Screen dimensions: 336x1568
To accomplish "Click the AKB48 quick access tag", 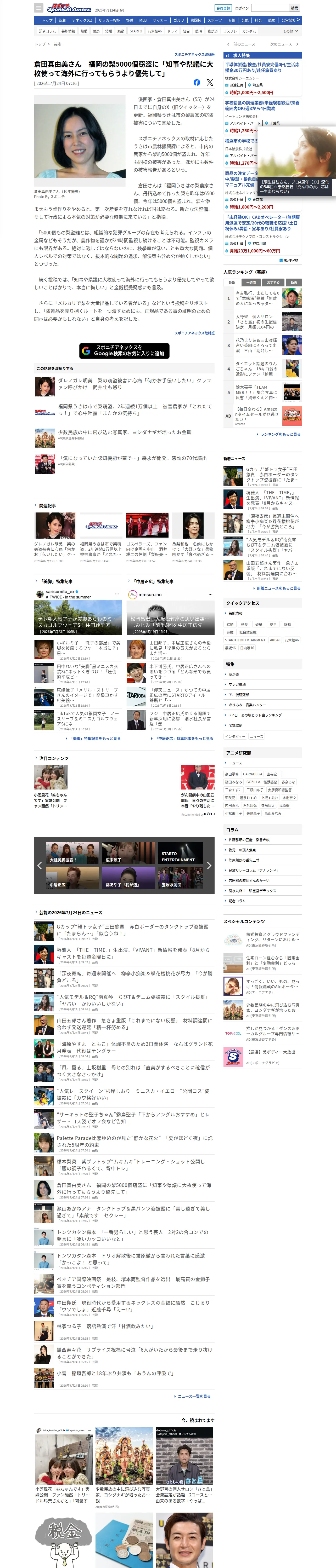I will coord(275,640).
